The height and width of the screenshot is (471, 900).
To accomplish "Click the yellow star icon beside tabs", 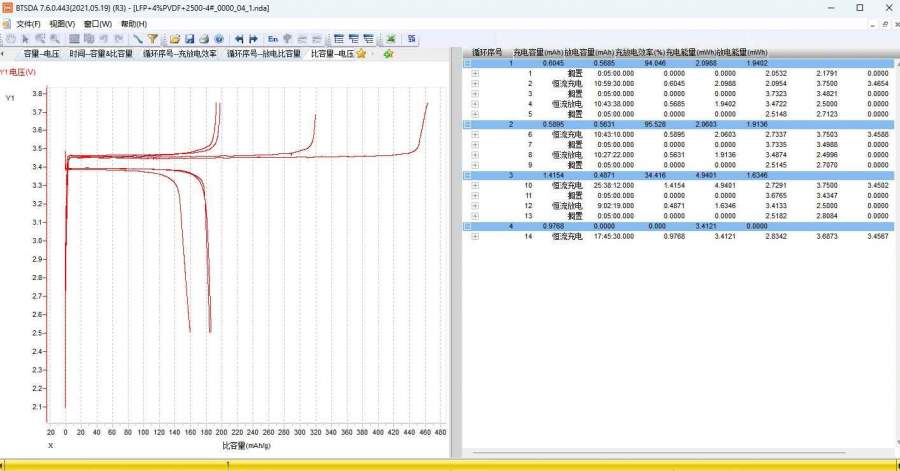I will (361, 54).
